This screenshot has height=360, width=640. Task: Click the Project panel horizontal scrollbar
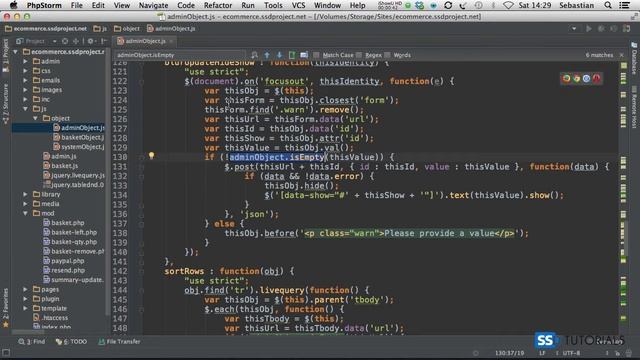(28, 332)
